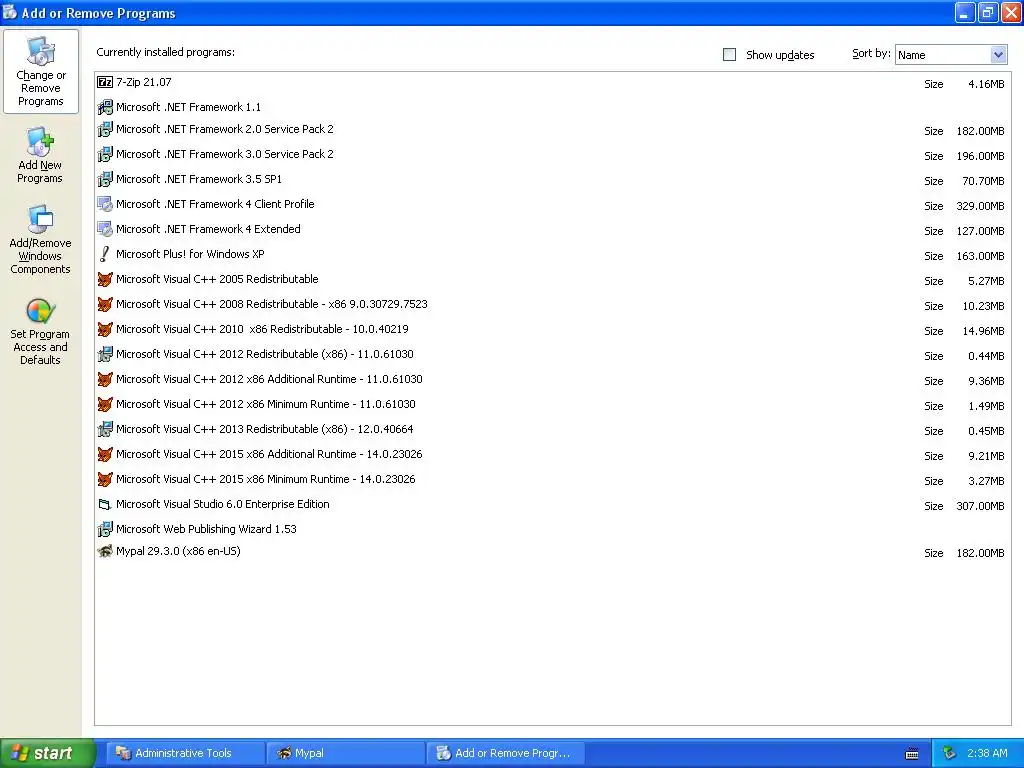Click the .NET Framework 4 Client Profile icon

click(104, 204)
